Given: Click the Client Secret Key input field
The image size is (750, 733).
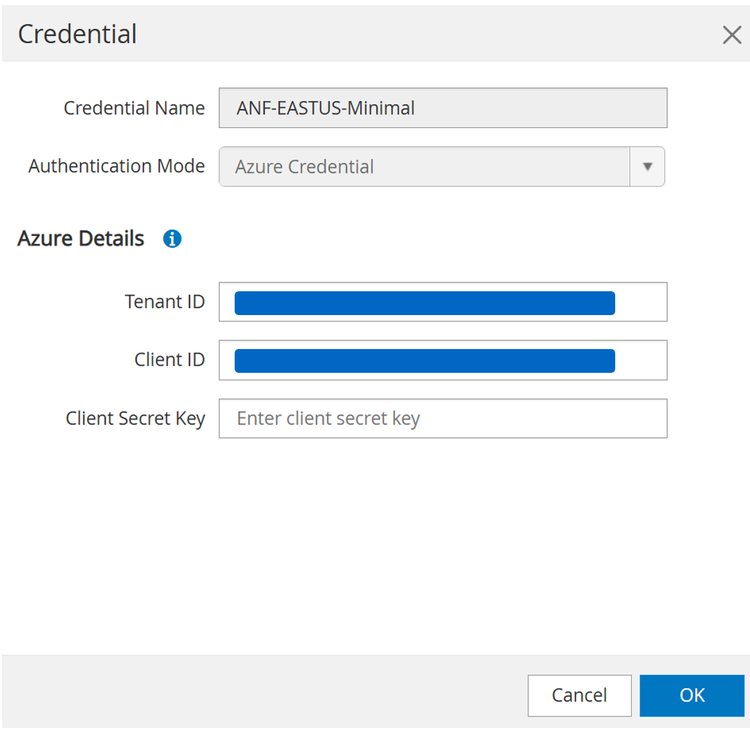Looking at the screenshot, I should (x=442, y=419).
